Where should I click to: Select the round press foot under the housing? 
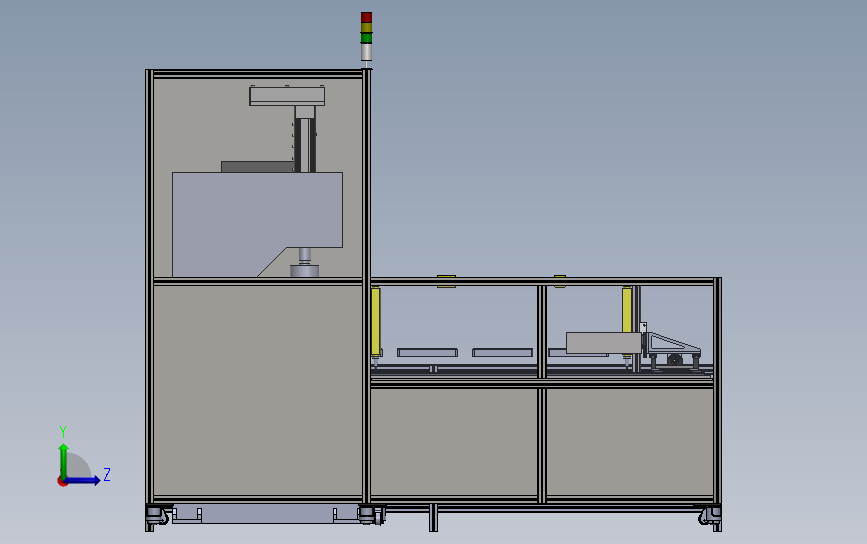click(x=305, y=270)
